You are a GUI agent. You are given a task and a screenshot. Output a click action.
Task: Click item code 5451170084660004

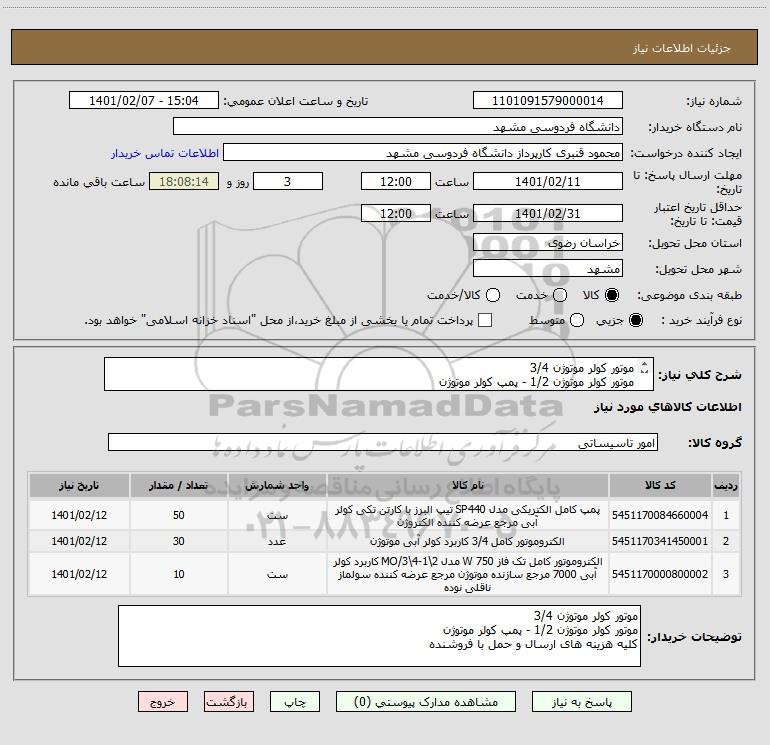[x=660, y=515]
